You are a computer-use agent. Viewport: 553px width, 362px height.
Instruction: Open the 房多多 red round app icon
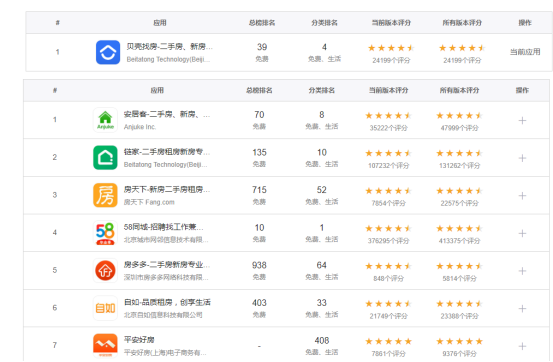point(105,271)
